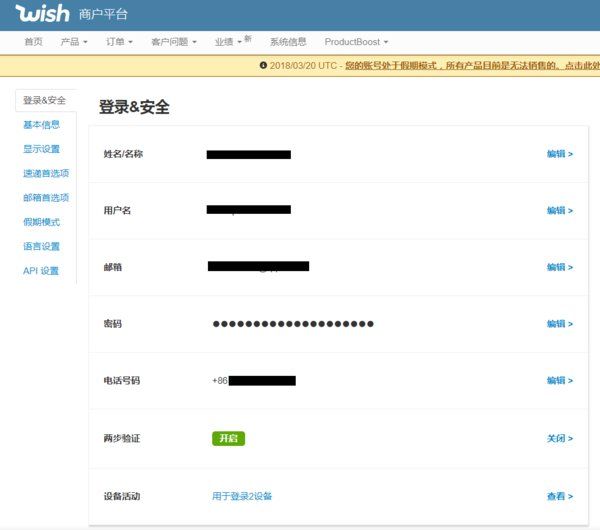Open API 设置 in the sidebar
Viewport: 600px width, 530px height.
[x=41, y=271]
